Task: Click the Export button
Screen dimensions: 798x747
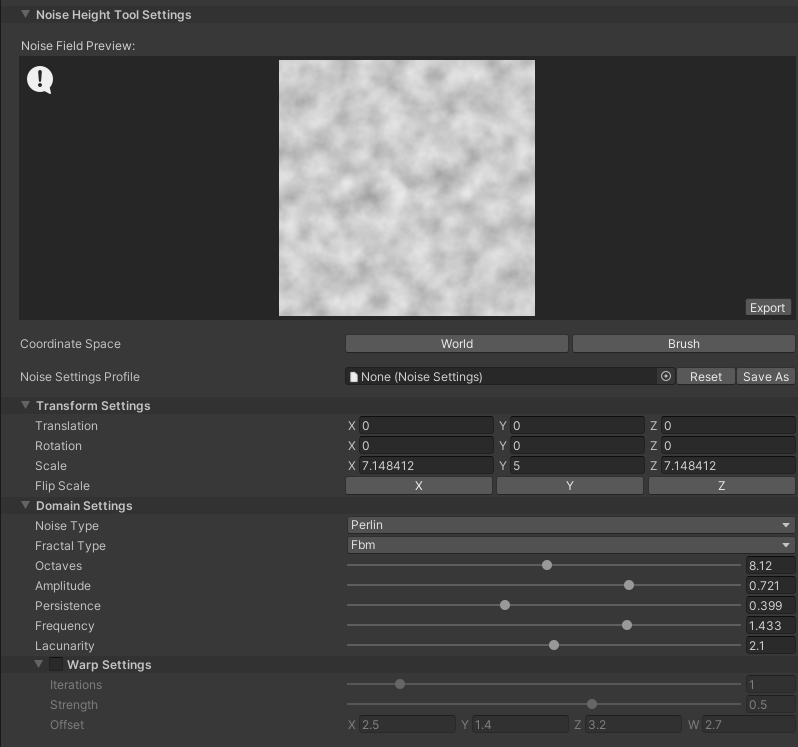Action: coord(767,307)
